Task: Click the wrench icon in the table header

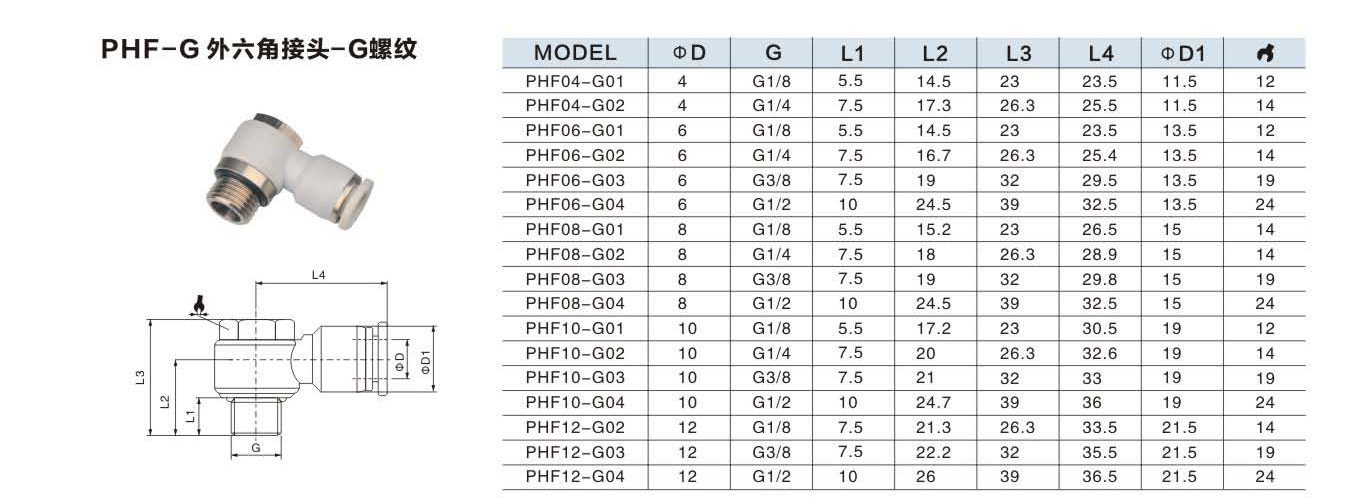Action: pyautogui.click(x=1263, y=53)
